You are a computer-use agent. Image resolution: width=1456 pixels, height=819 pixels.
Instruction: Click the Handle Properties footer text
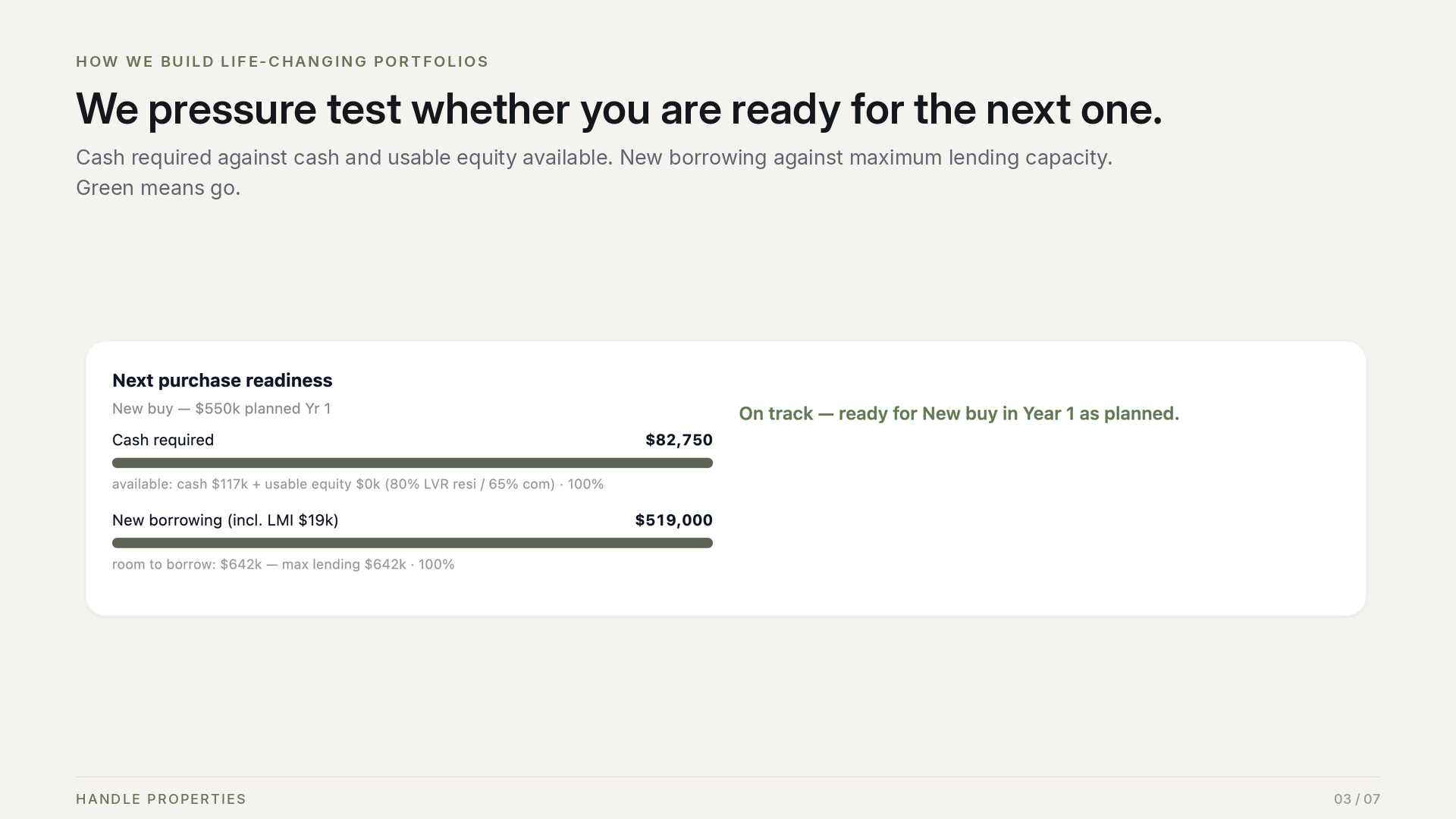tap(161, 799)
